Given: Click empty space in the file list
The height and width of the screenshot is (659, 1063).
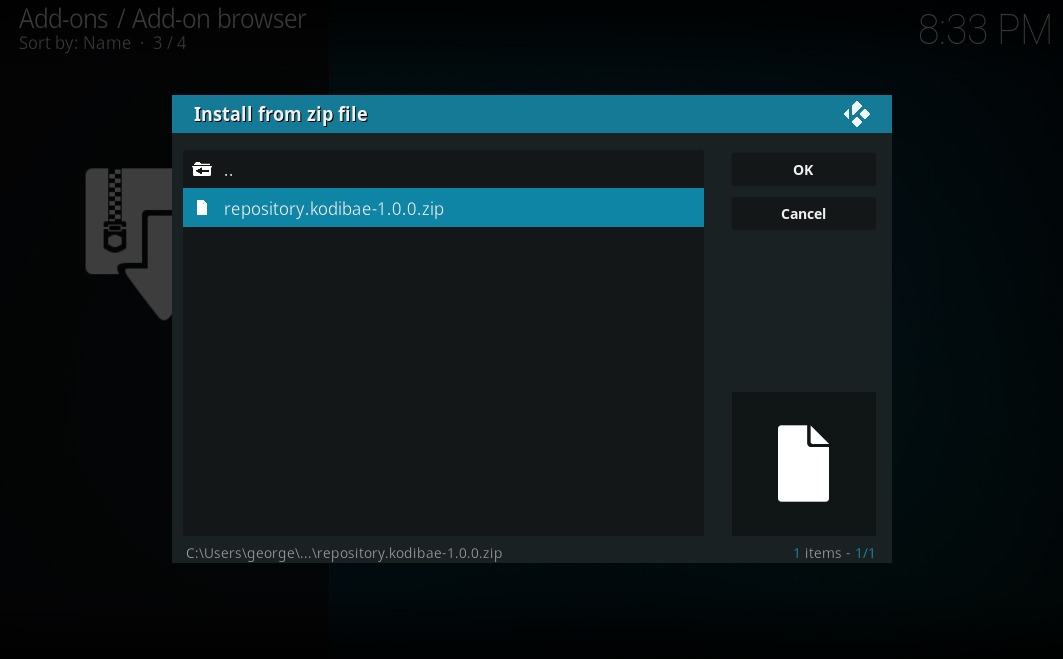Looking at the screenshot, I should [x=443, y=380].
